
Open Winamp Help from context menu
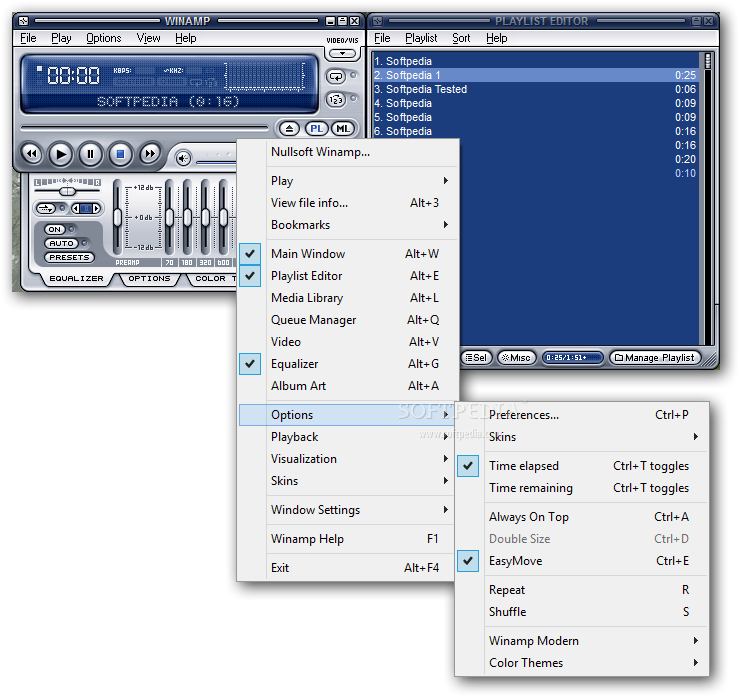click(x=347, y=539)
